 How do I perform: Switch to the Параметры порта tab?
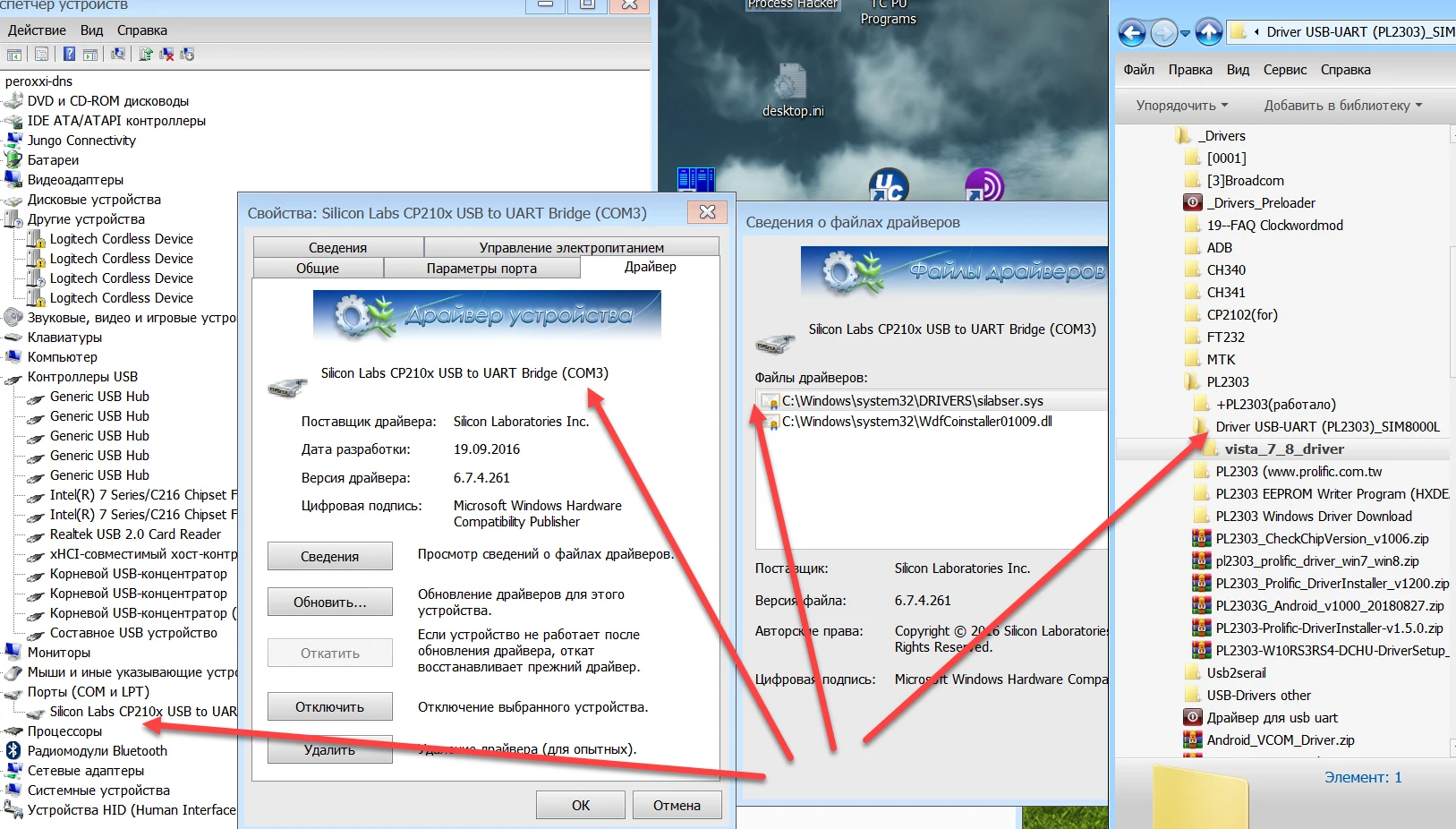pos(481,269)
